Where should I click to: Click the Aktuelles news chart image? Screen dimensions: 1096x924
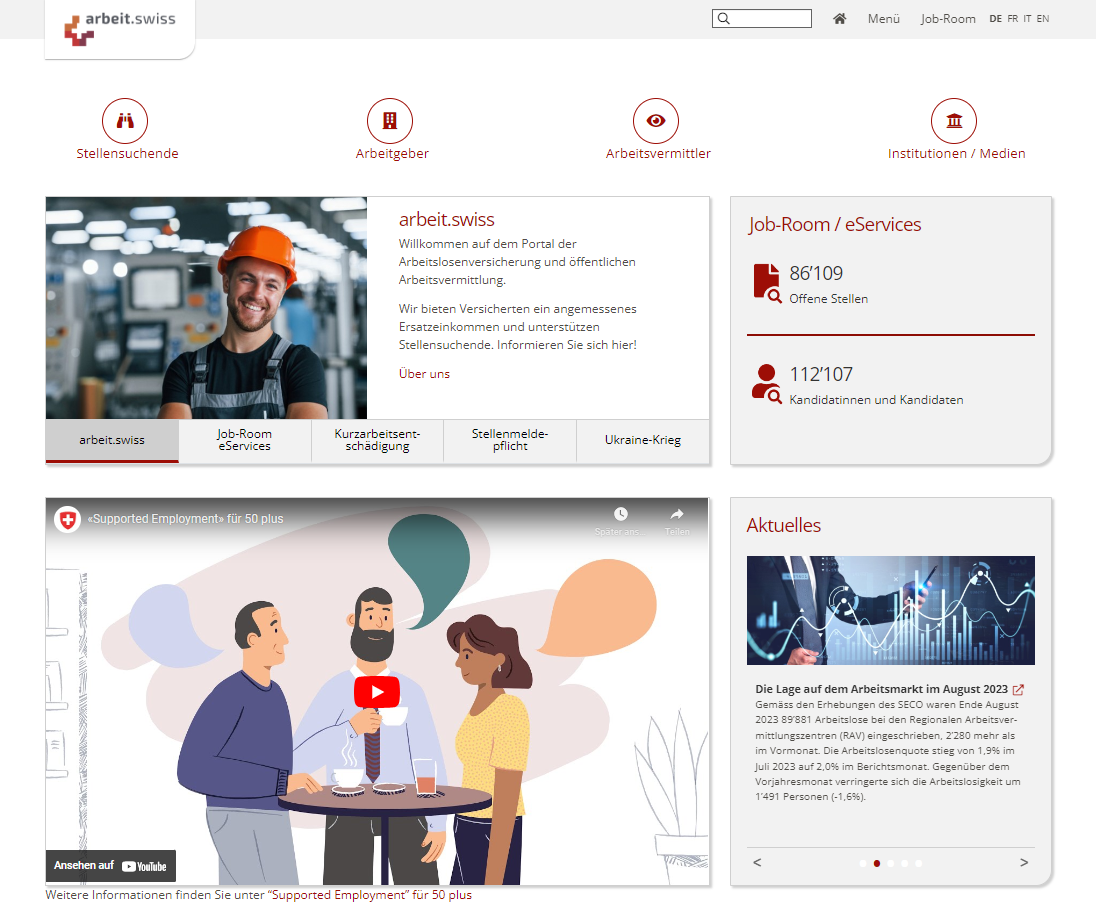890,611
